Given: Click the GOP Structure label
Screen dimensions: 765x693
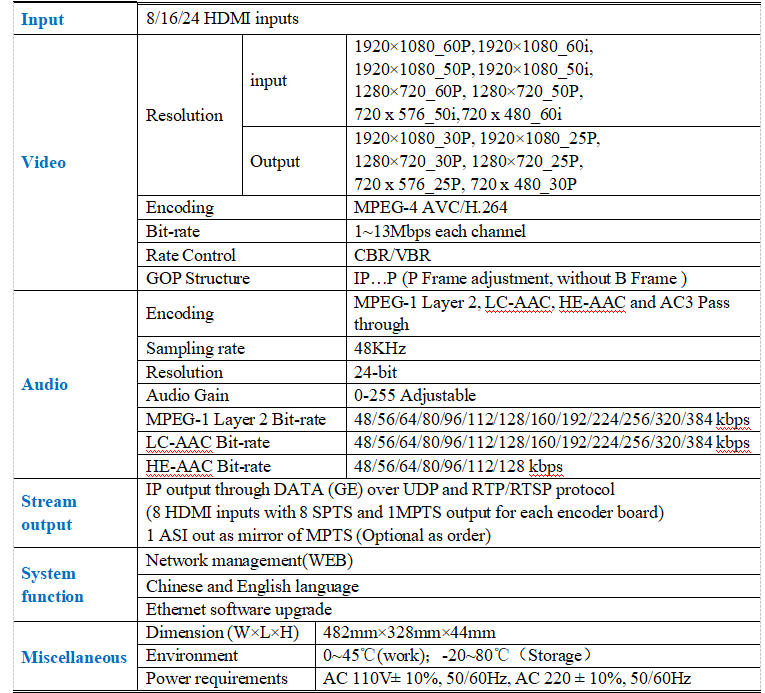Looking at the screenshot, I should pyautogui.click(x=198, y=278).
